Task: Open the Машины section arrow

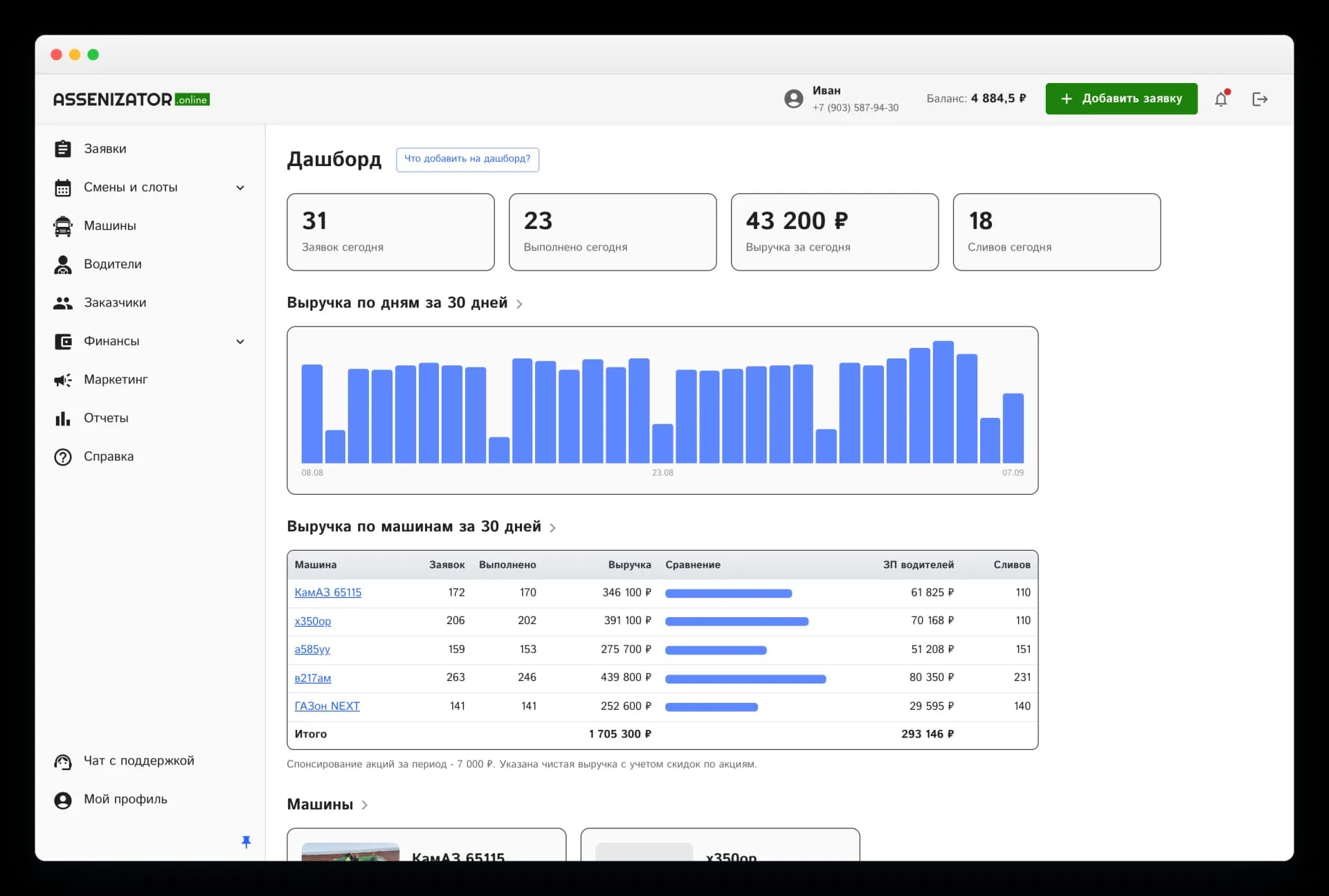Action: (364, 805)
